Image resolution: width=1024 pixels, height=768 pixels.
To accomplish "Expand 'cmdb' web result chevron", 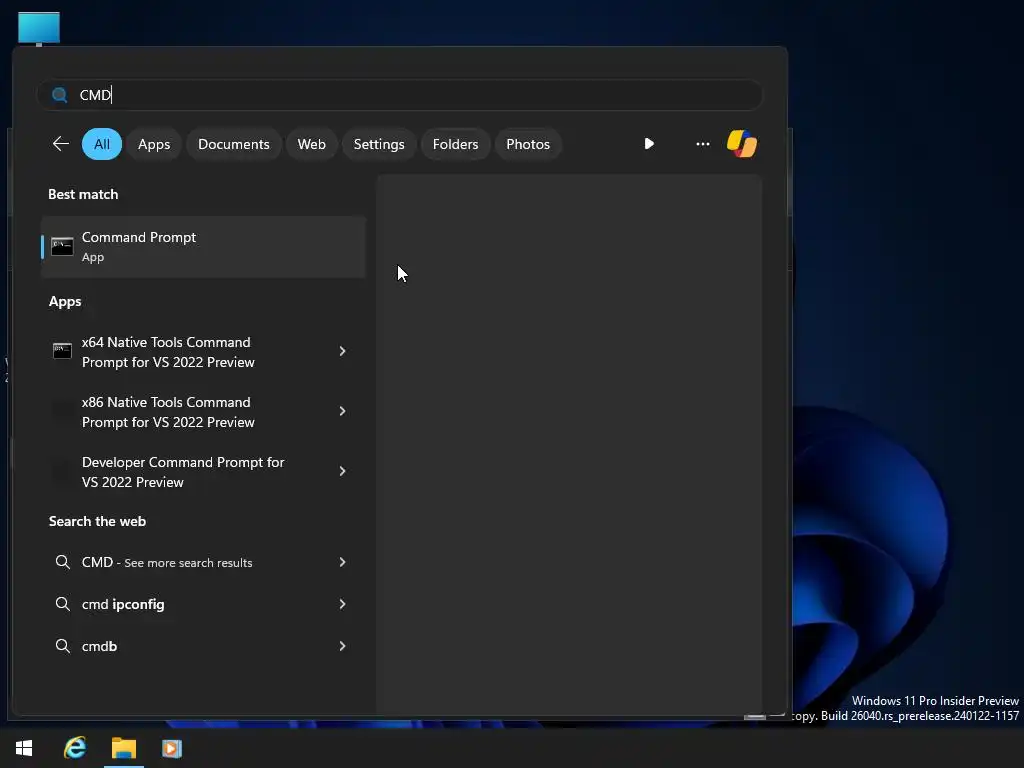I will pyautogui.click(x=342, y=646).
